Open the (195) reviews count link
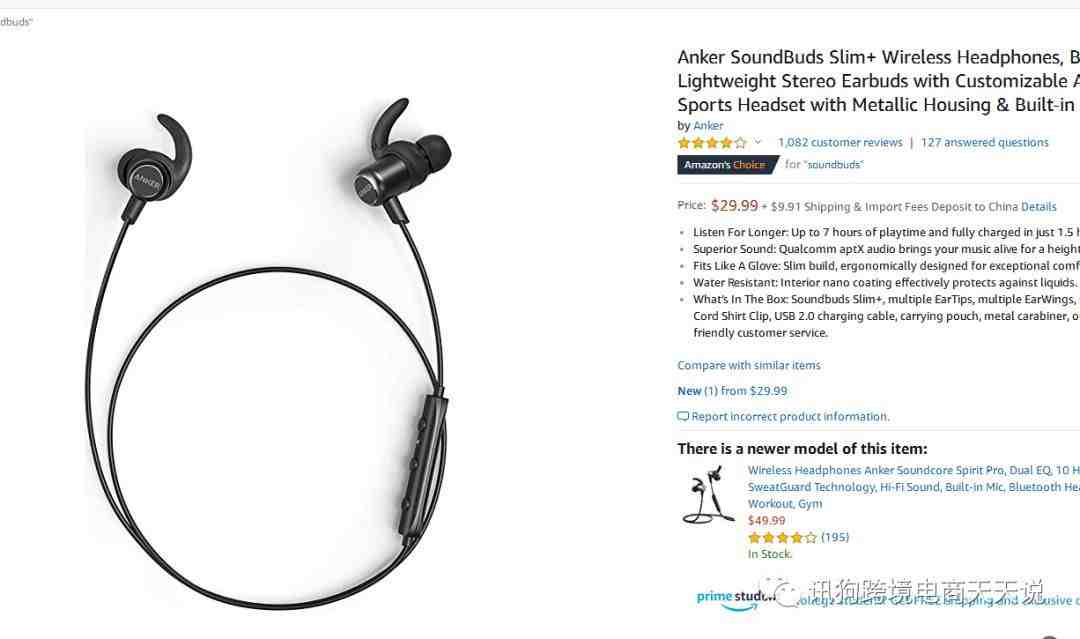 (835, 537)
